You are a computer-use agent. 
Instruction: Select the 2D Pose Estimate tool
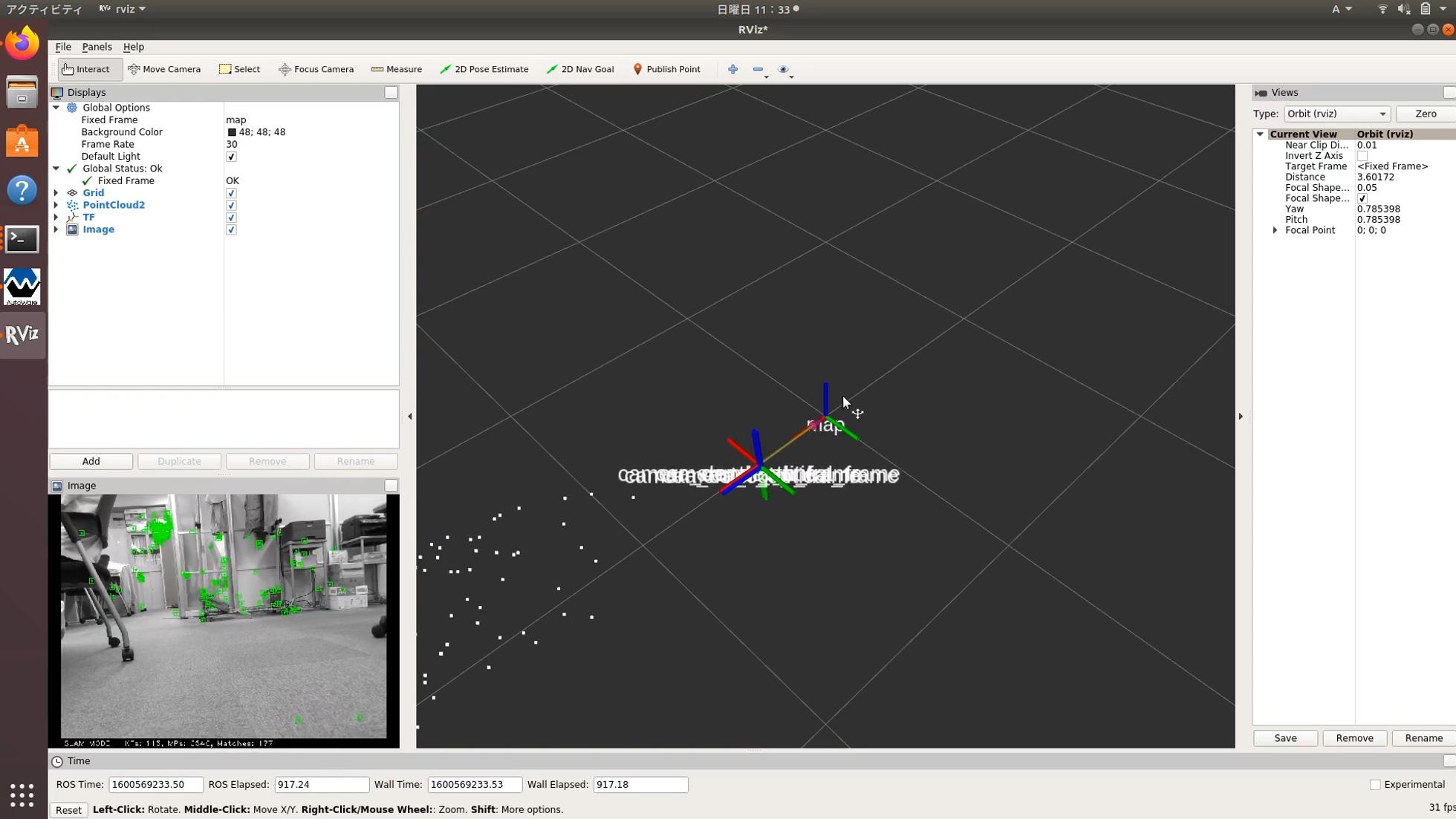tap(484, 69)
